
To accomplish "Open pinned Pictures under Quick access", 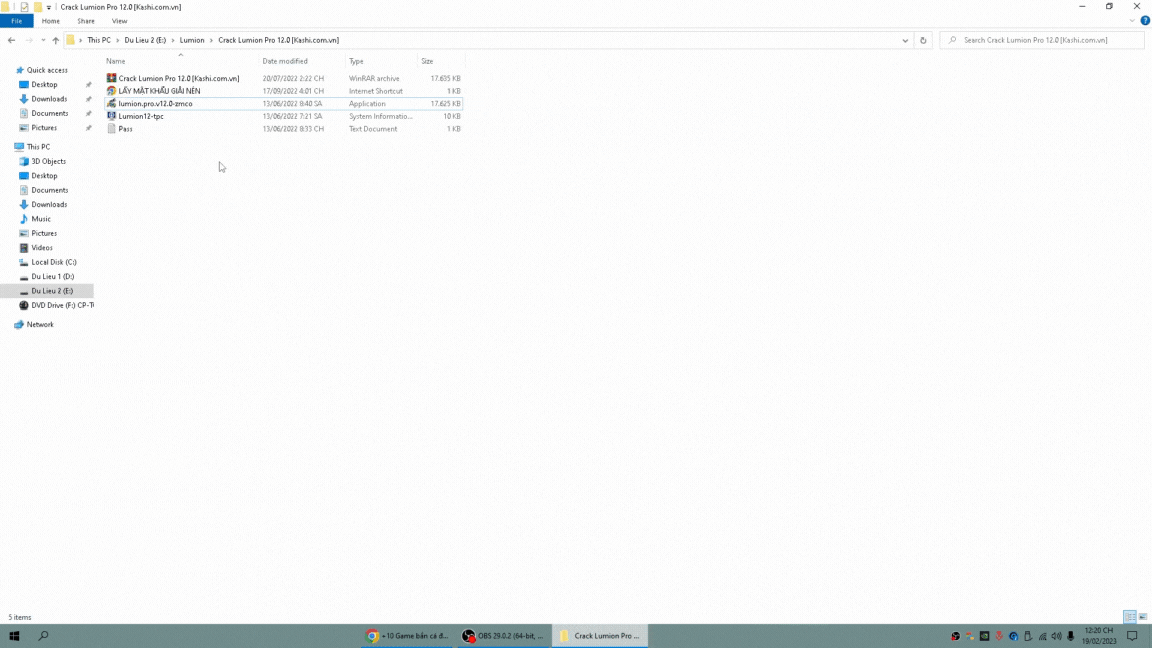I will 43,128.
